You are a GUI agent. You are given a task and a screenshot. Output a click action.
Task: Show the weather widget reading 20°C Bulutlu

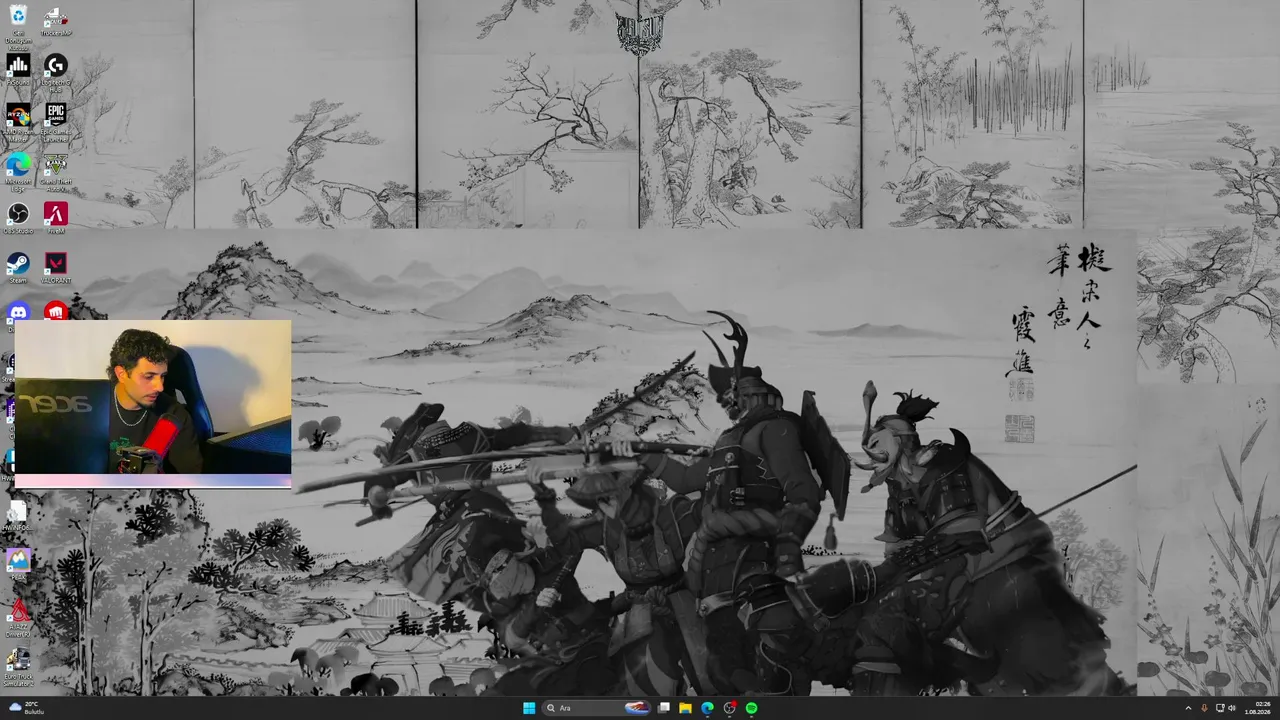coord(27,708)
